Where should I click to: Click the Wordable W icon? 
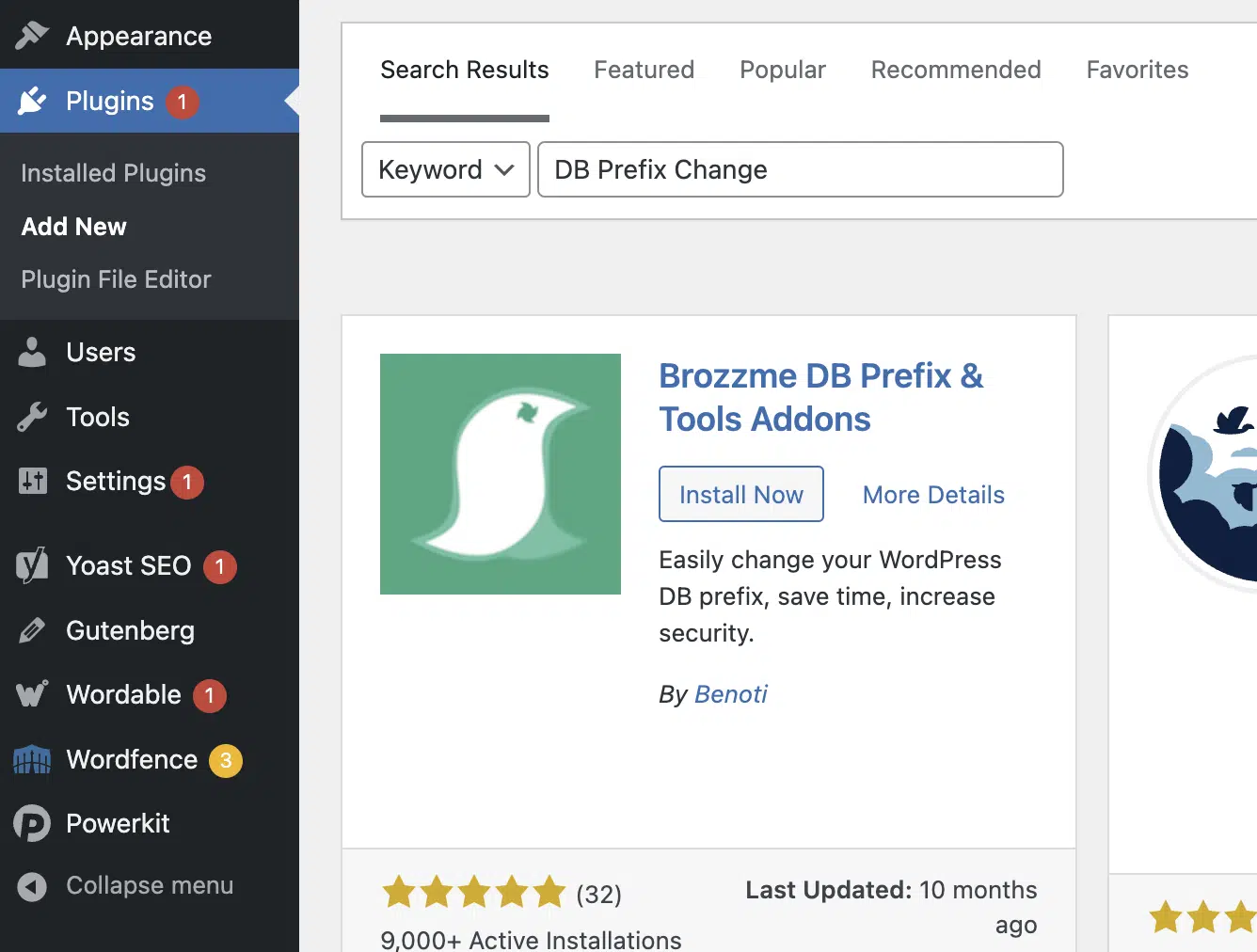[32, 694]
